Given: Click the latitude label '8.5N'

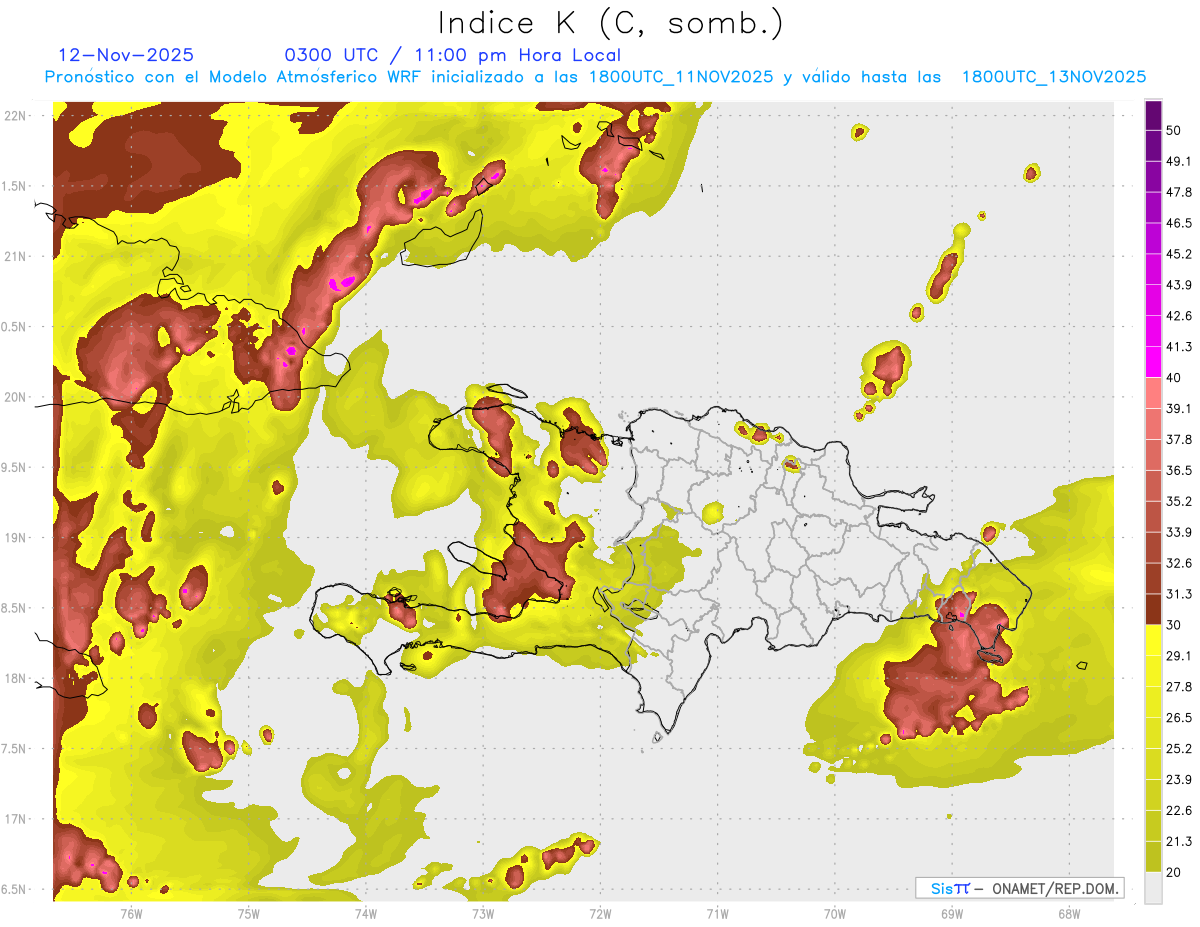Looking at the screenshot, I should [x=15, y=608].
